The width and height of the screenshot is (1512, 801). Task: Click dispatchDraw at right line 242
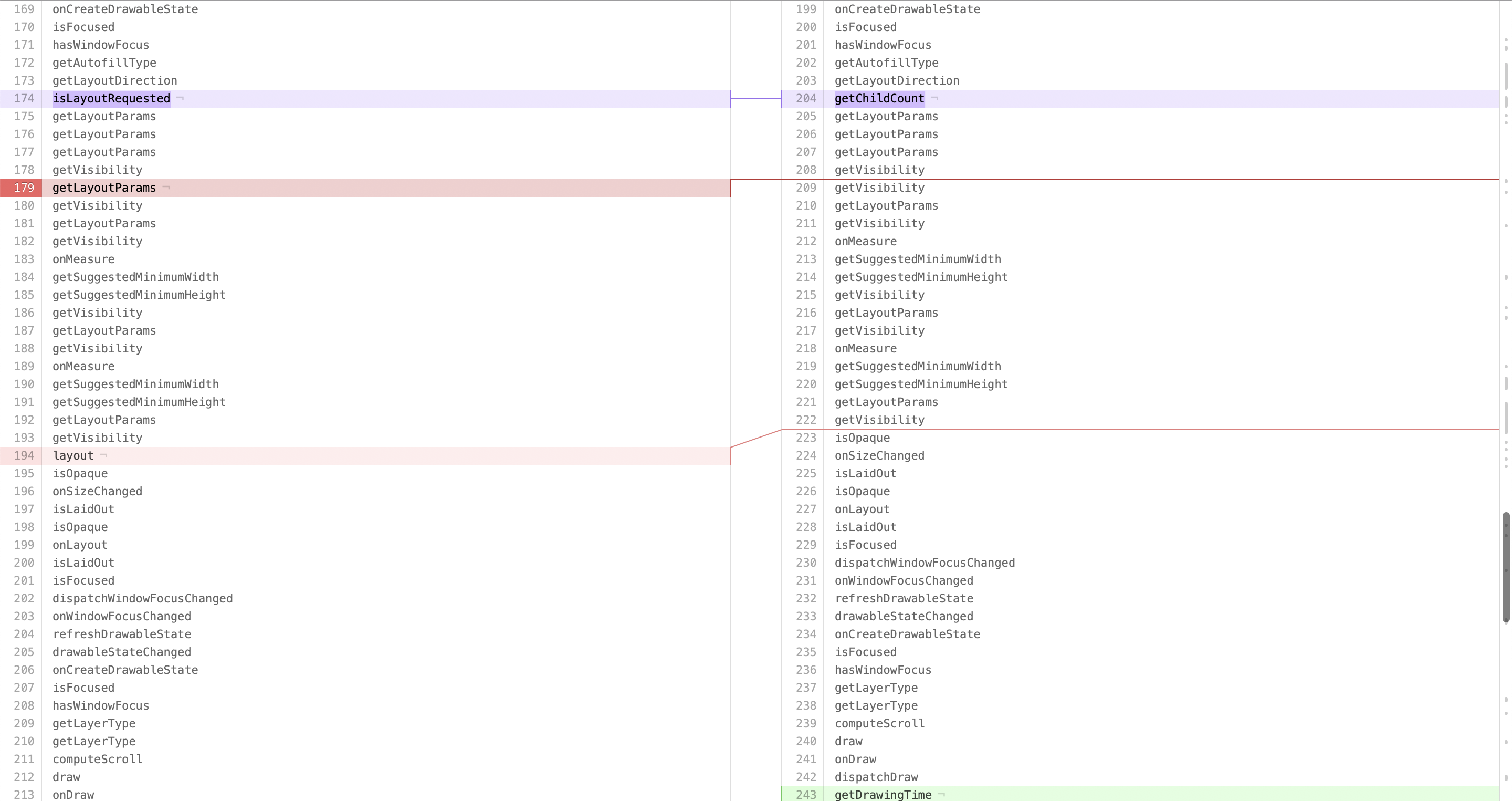pyautogui.click(x=876, y=777)
